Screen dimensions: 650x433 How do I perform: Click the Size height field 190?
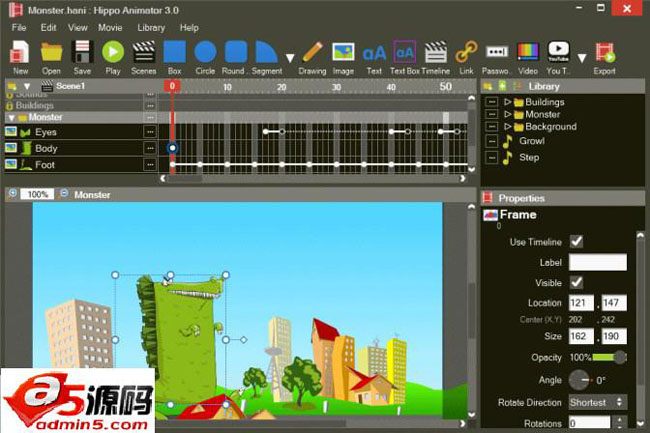point(614,336)
